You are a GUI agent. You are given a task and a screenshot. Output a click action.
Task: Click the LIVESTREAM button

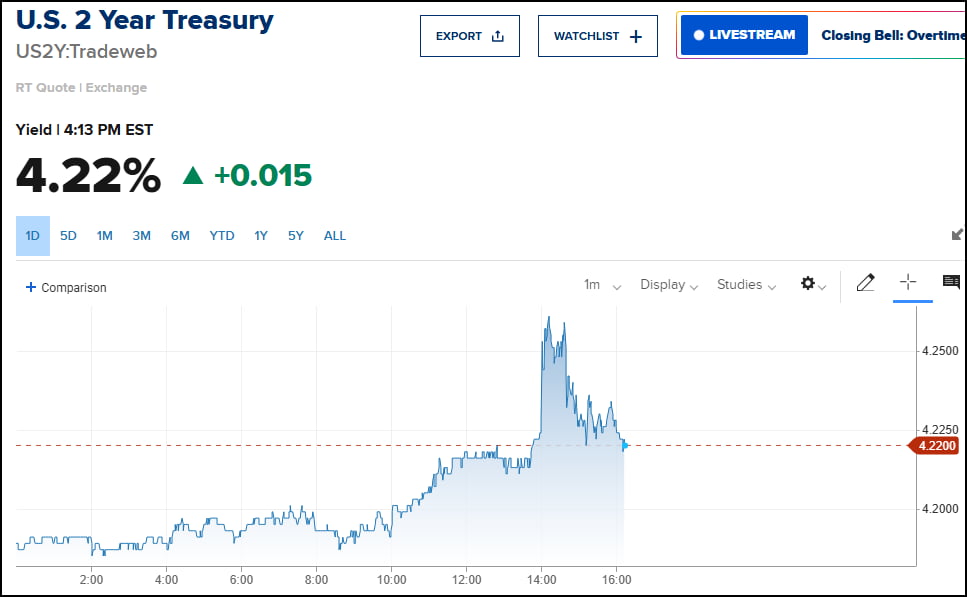[x=744, y=35]
